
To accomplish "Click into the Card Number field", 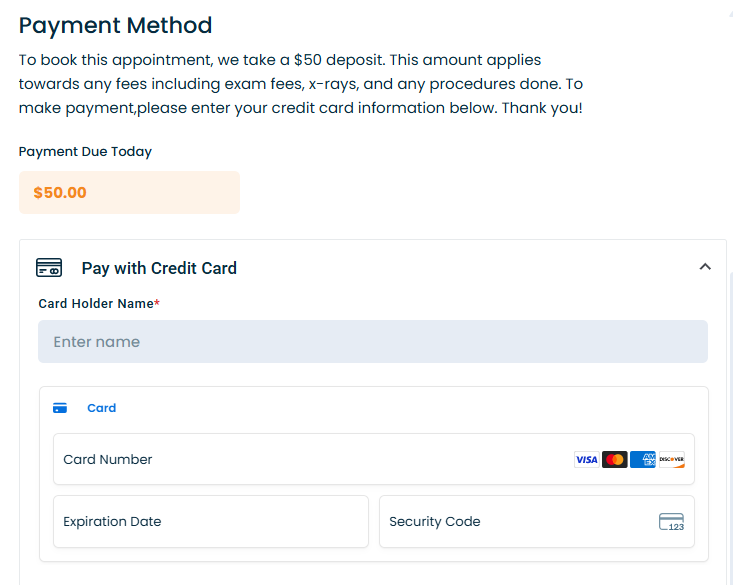I will coord(300,460).
